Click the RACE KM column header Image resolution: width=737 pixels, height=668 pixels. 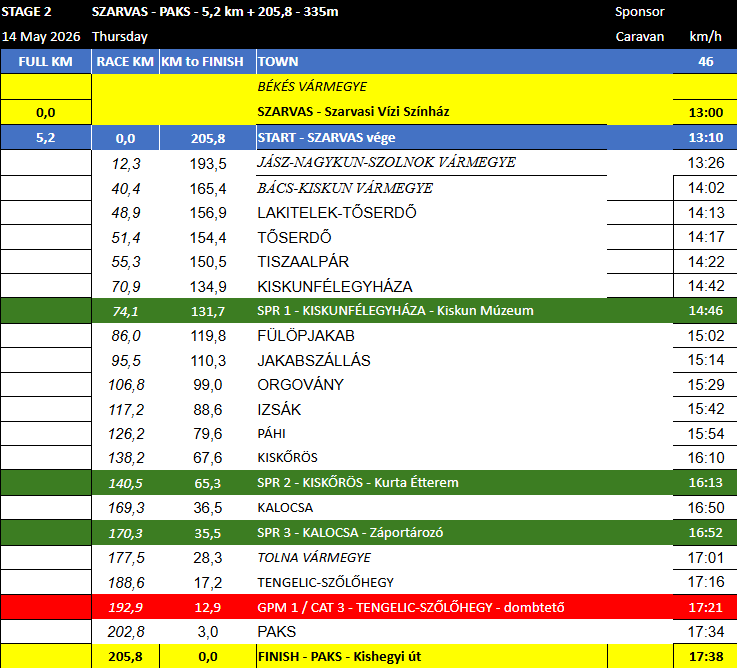point(125,61)
